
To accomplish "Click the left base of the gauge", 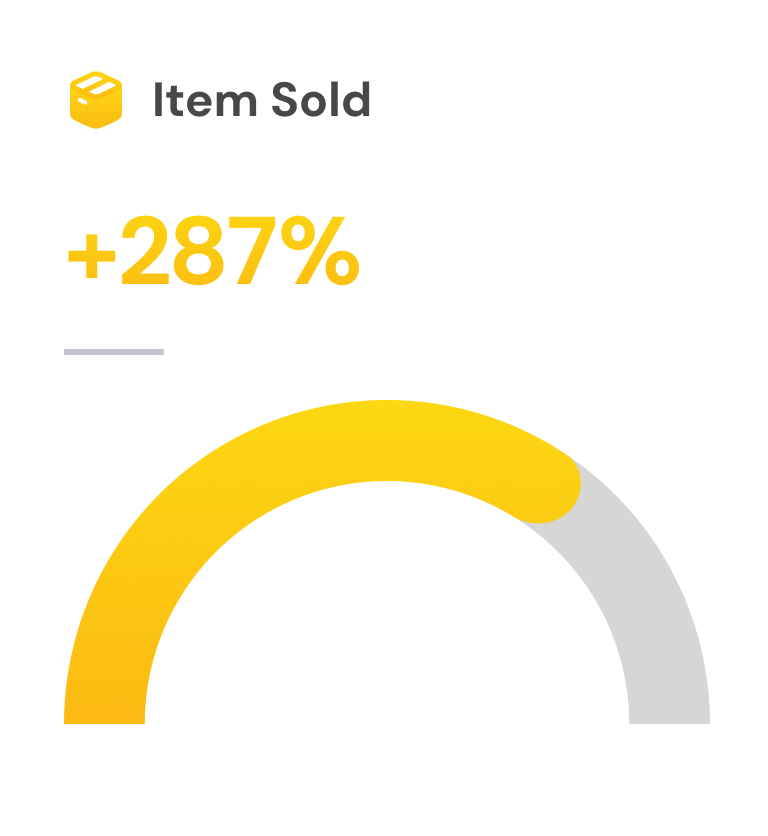I will tap(104, 708).
